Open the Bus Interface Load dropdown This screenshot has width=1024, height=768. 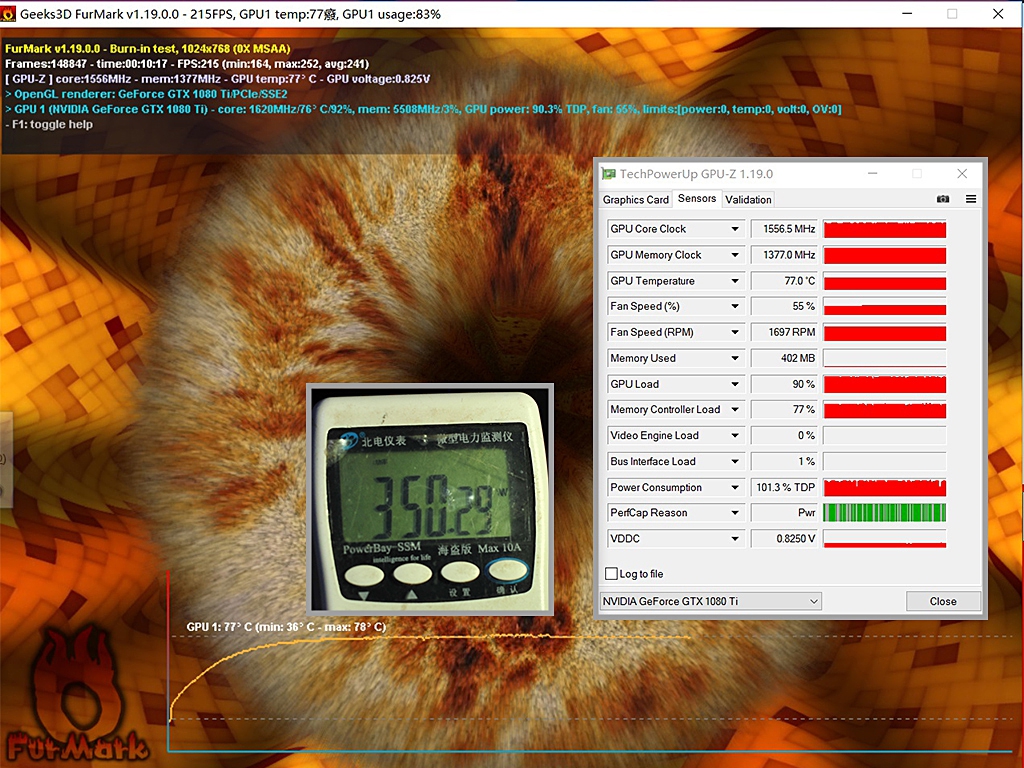click(735, 462)
